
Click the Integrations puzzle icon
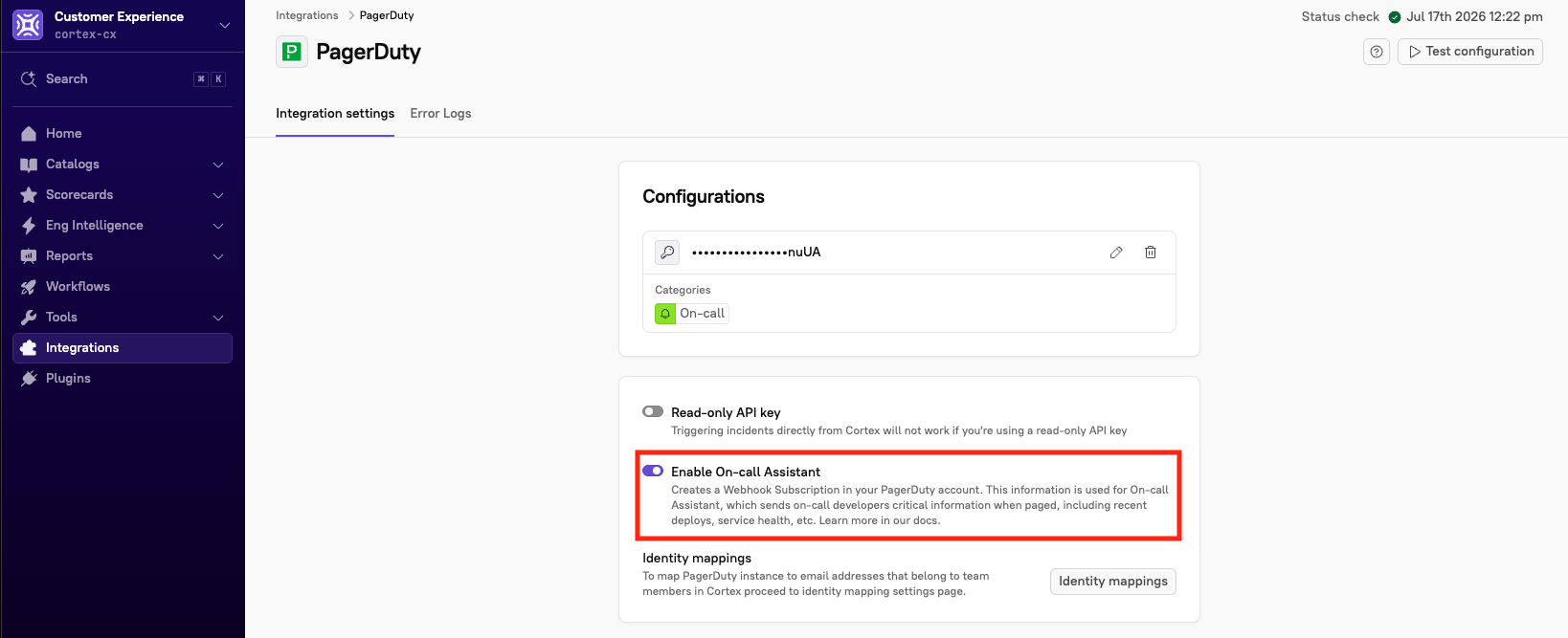pos(29,347)
